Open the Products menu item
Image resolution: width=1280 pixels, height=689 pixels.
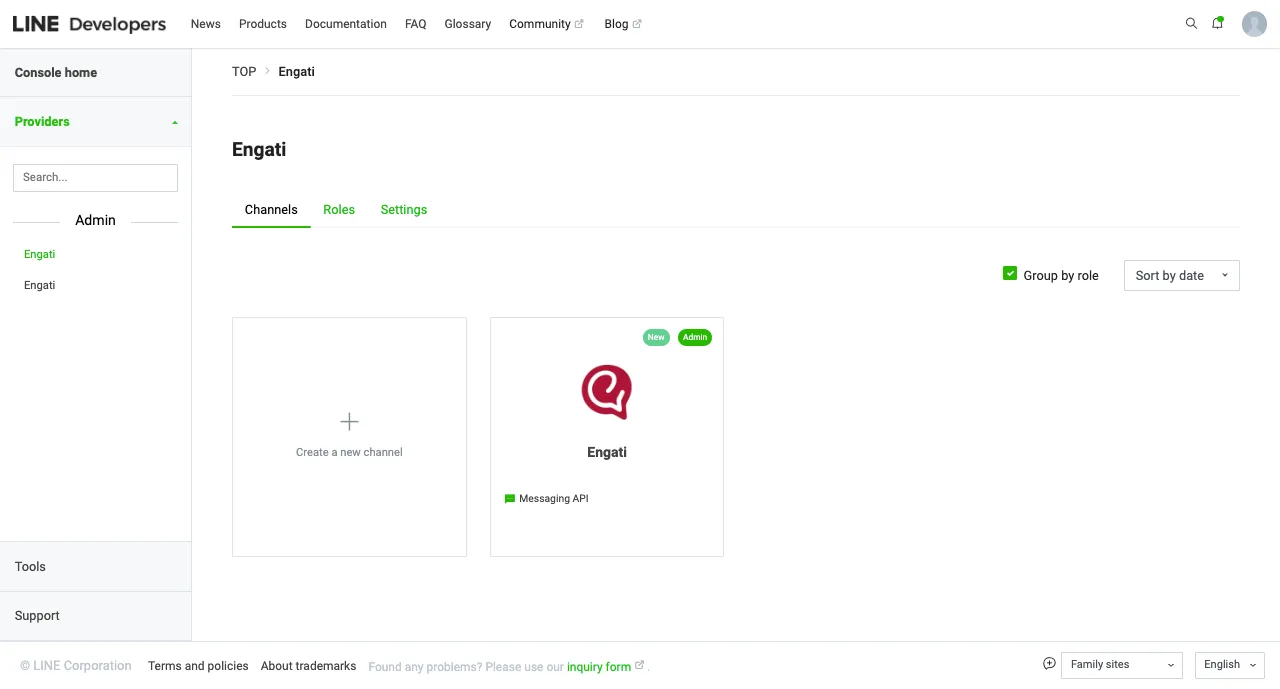tap(263, 24)
